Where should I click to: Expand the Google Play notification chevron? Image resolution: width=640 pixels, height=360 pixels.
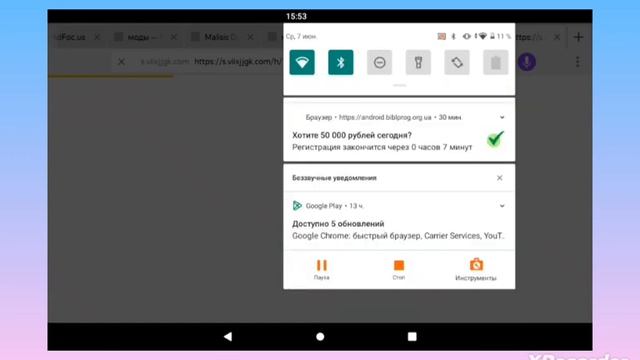pyautogui.click(x=502, y=206)
